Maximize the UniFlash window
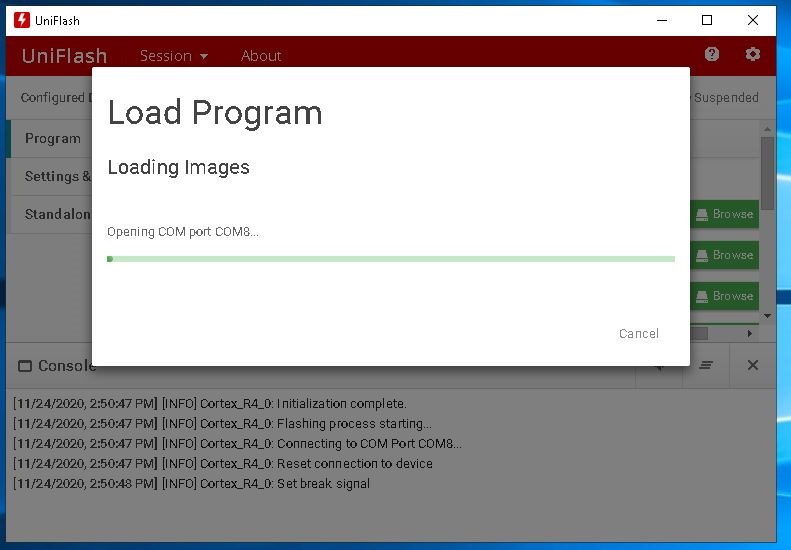 pyautogui.click(x=707, y=20)
